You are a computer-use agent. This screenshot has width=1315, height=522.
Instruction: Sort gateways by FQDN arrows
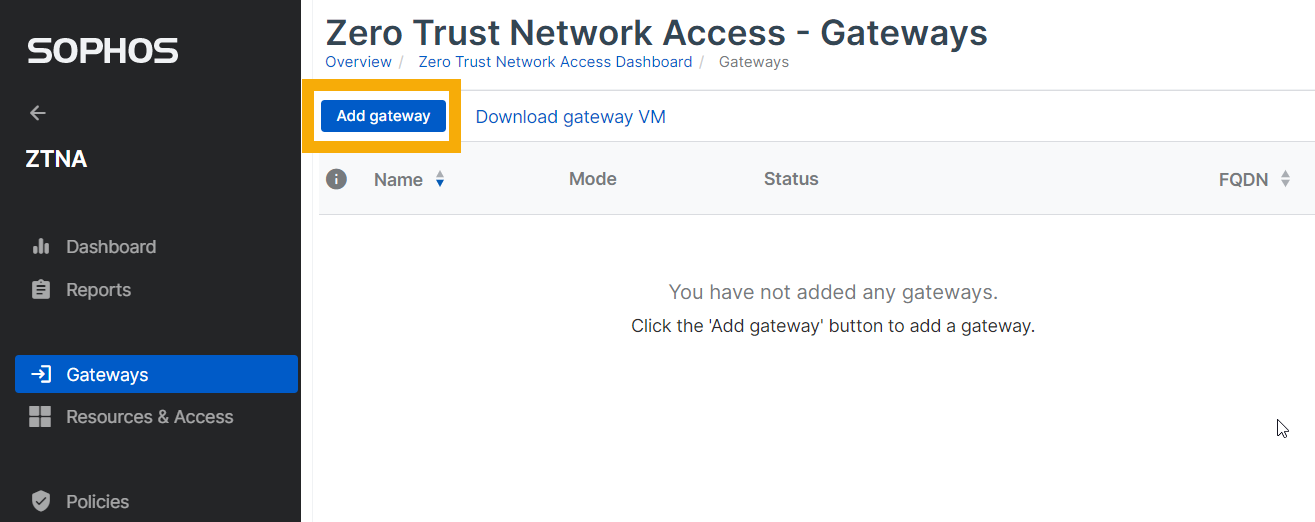point(1285,180)
